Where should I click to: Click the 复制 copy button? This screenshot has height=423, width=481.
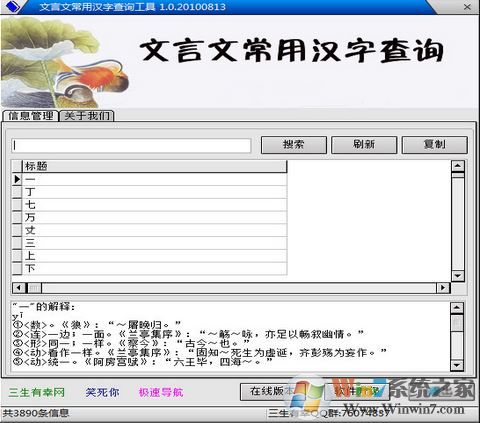pyautogui.click(x=434, y=145)
